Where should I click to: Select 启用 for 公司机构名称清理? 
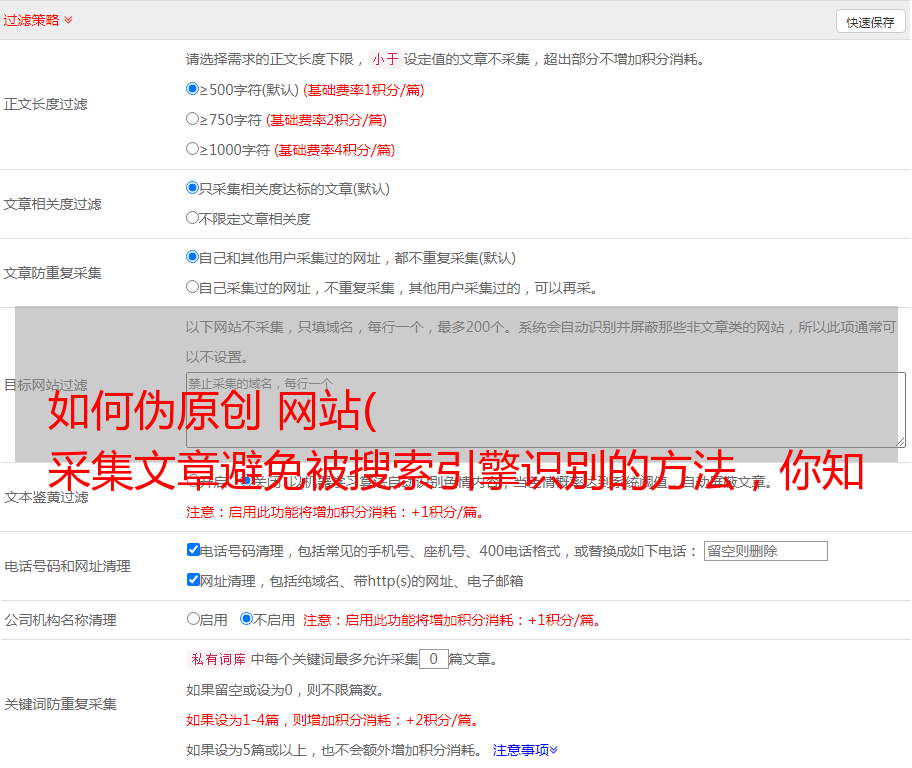tap(193, 619)
